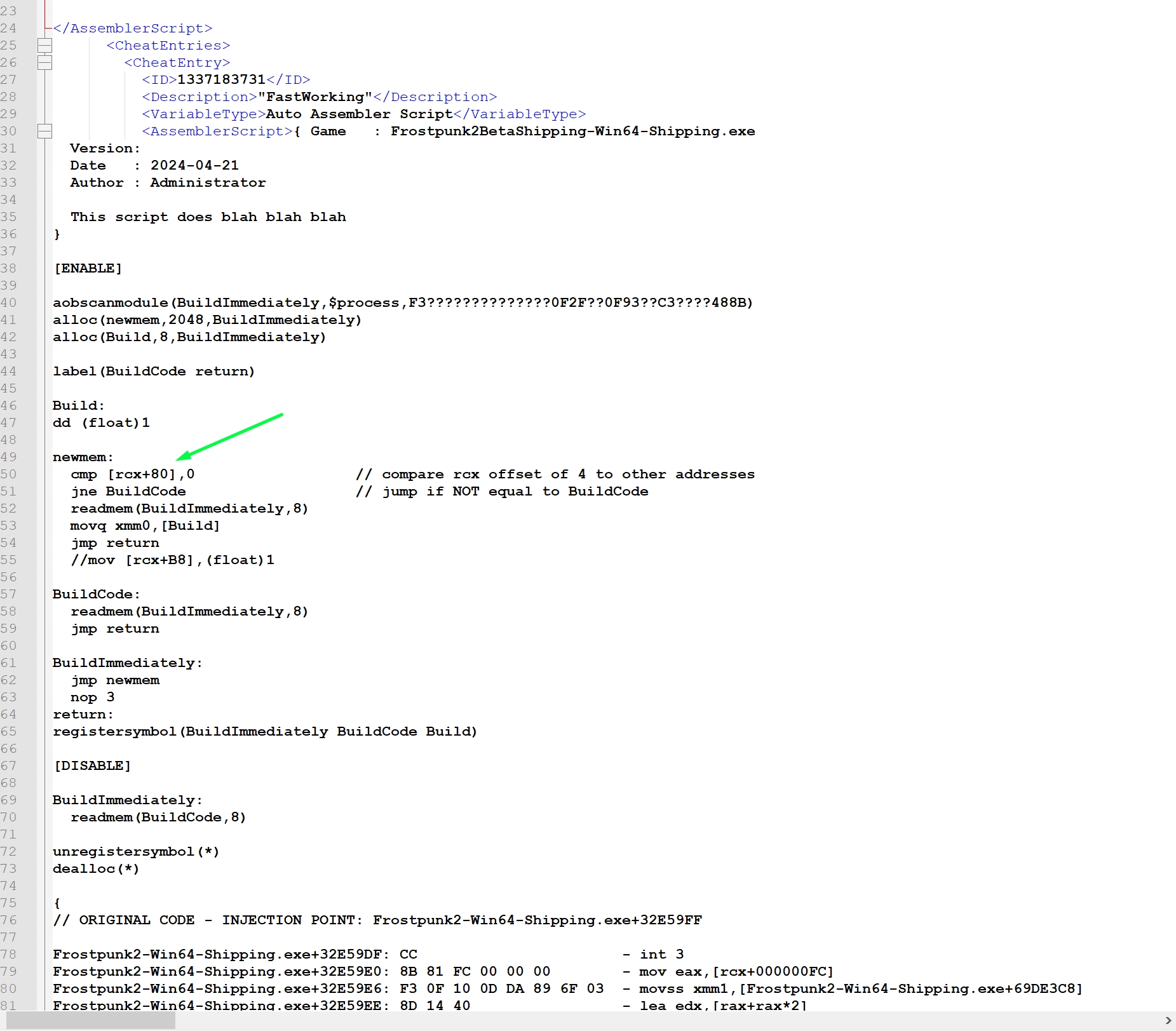The image size is (1176, 1031).
Task: Click the VariableType Auto Assembler Script text
Action: tap(359, 114)
